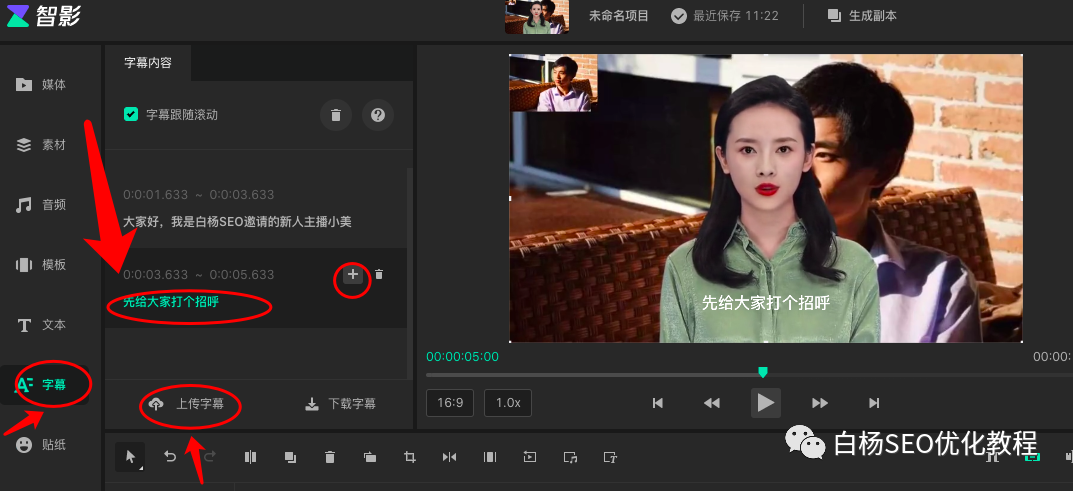This screenshot has height=491, width=1073.
Task: Select the 字幕内容 tab
Action: (x=148, y=62)
